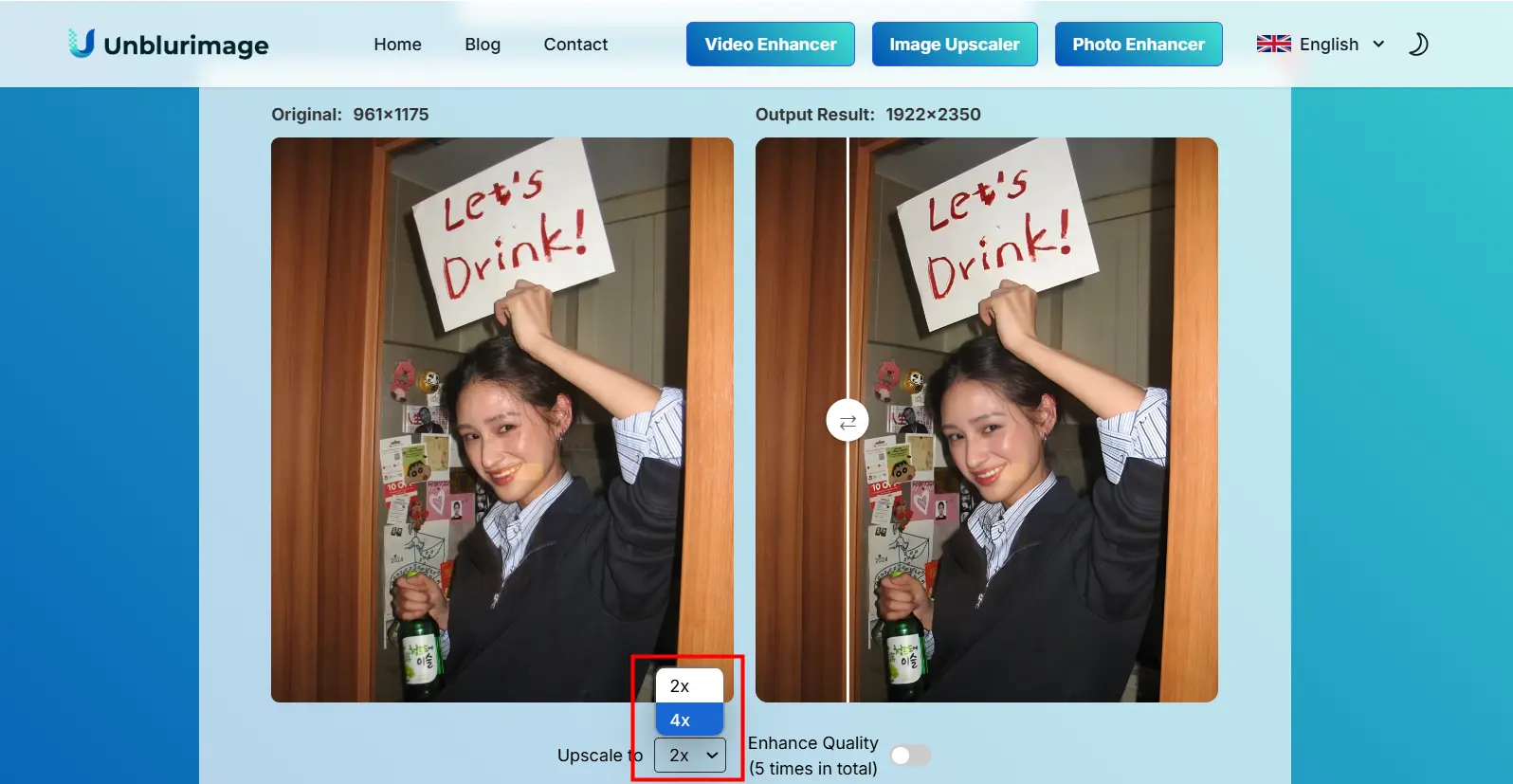Click the Original: 961×1175 label
This screenshot has width=1513, height=784.
pyautogui.click(x=350, y=115)
